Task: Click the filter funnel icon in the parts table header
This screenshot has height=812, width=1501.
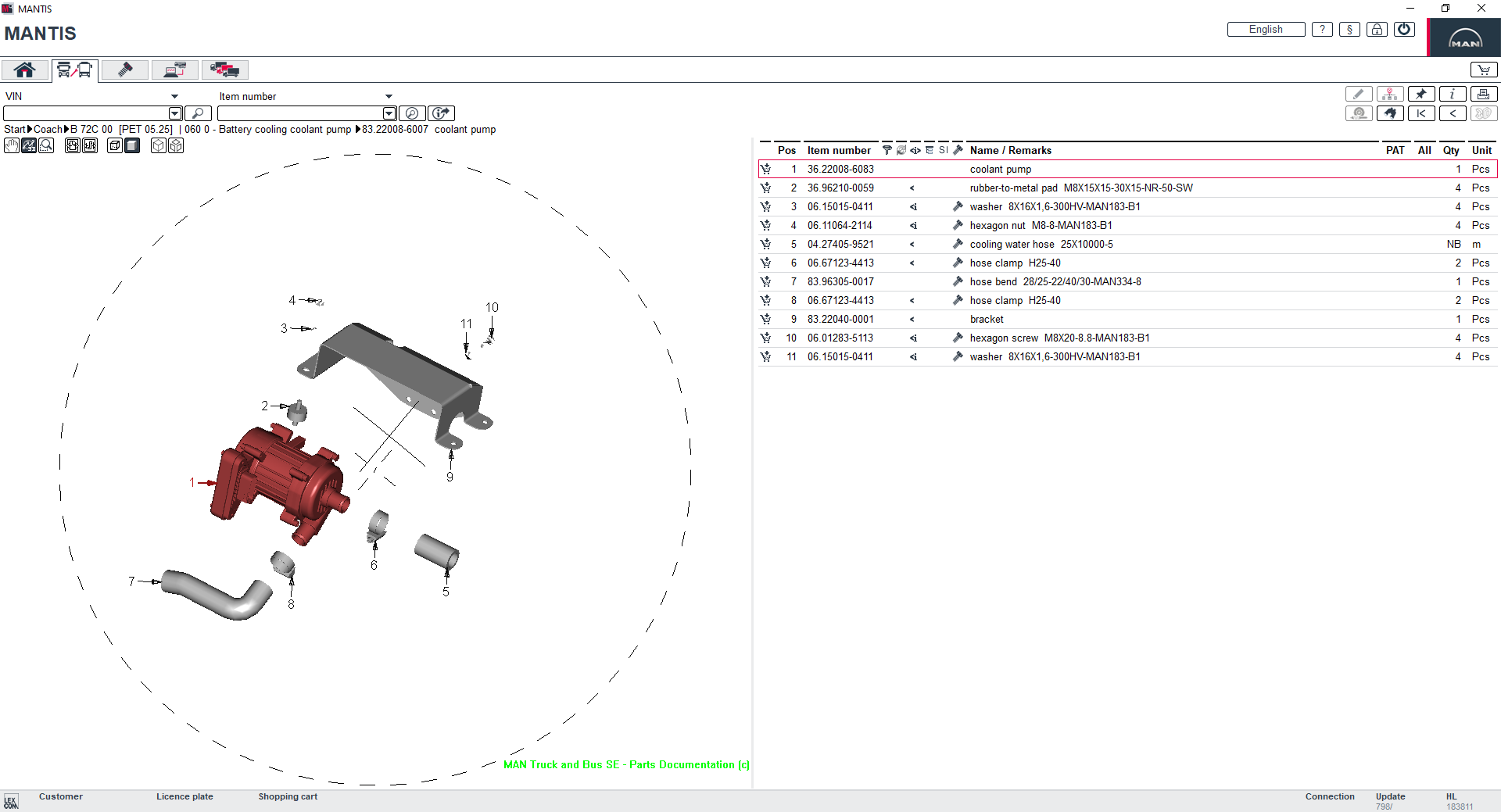Action: (x=887, y=150)
